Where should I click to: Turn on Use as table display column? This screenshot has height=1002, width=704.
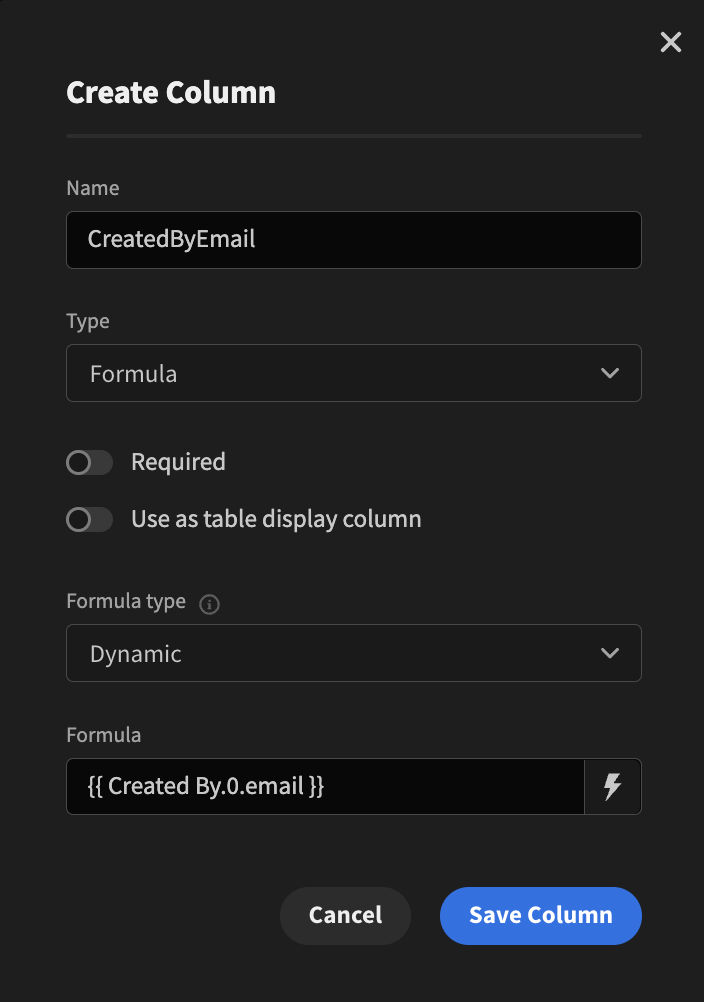click(x=89, y=519)
